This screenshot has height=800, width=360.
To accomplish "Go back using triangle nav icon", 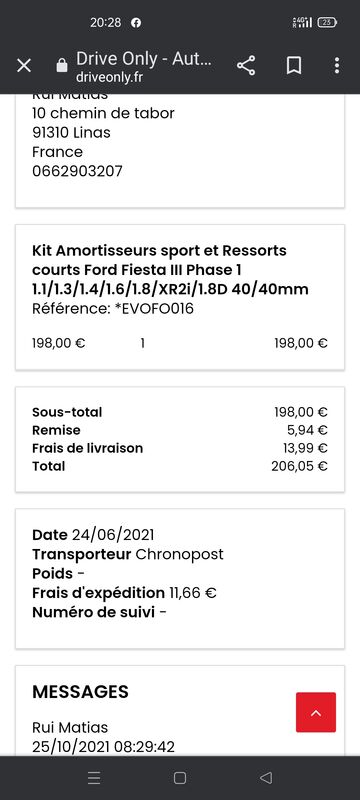I will click(x=266, y=778).
